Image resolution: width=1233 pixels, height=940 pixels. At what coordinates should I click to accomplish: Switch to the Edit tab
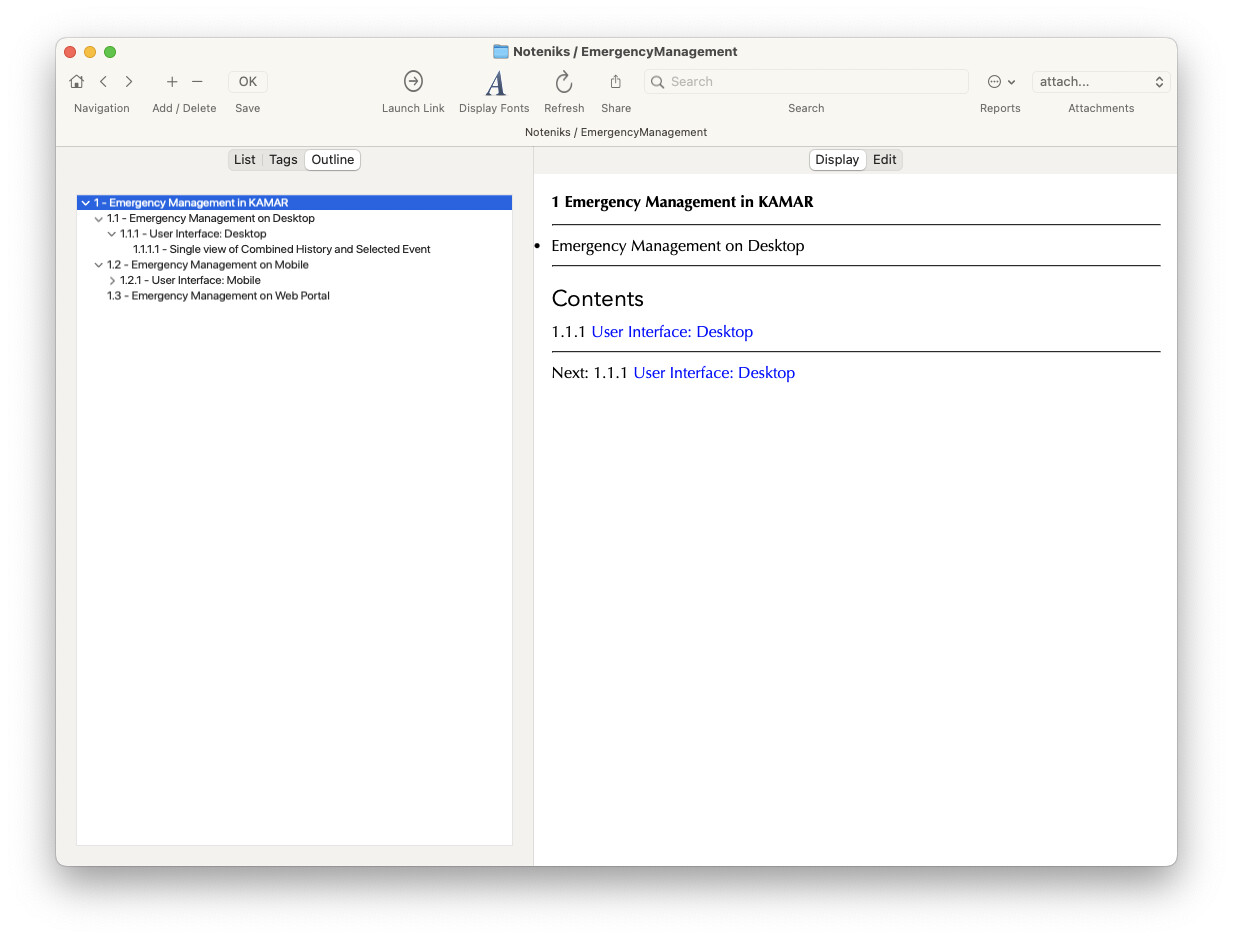coord(884,160)
